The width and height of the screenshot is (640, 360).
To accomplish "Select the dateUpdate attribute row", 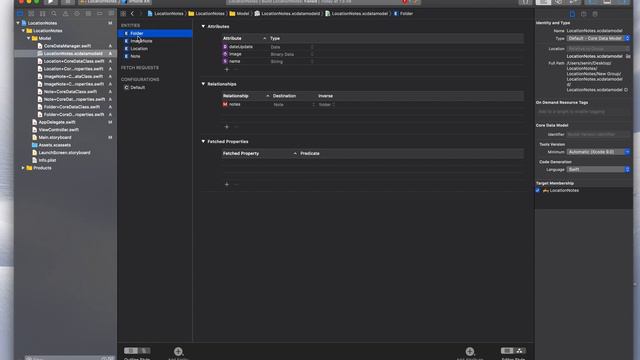I will pyautogui.click(x=372, y=47).
